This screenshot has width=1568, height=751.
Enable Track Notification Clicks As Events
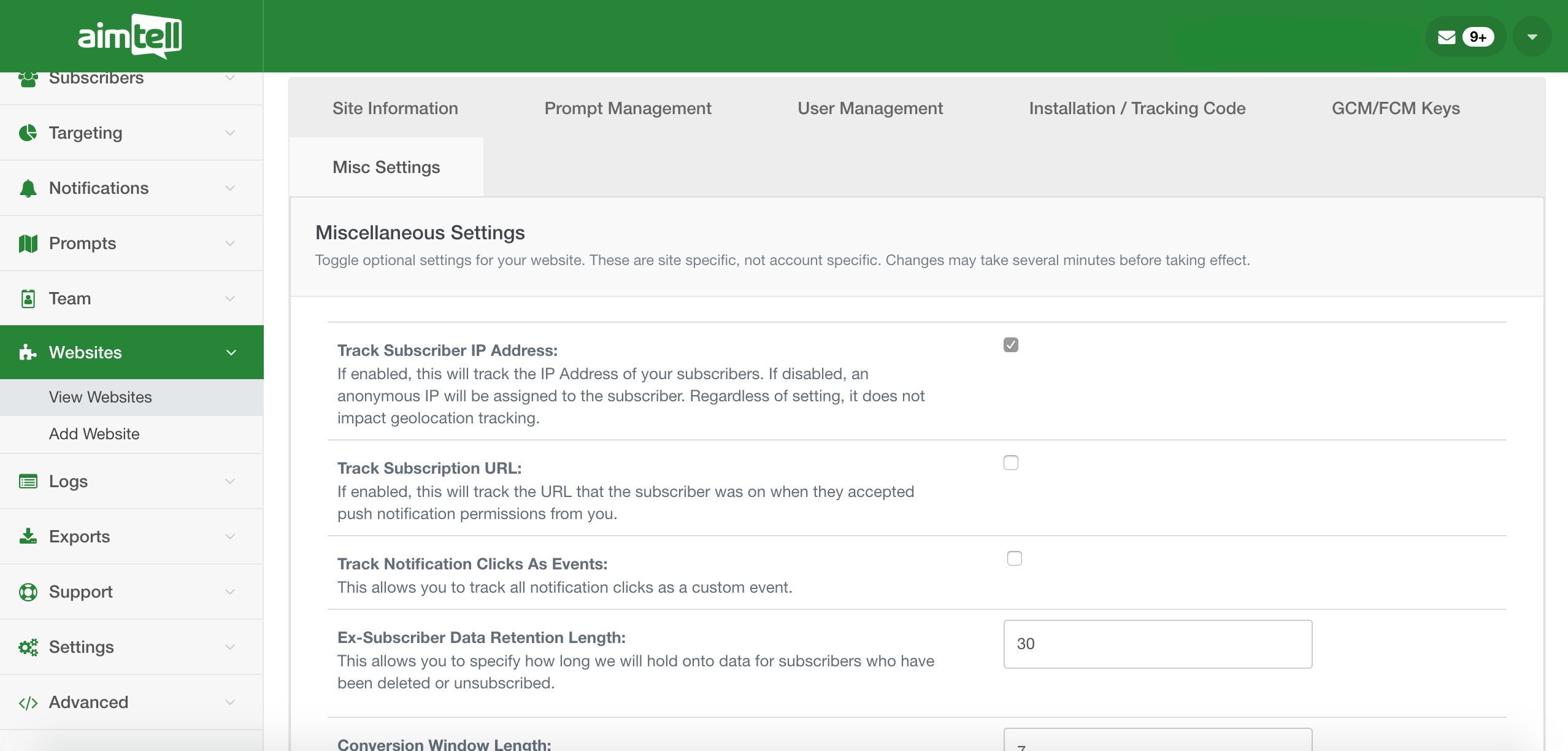coord(1013,558)
